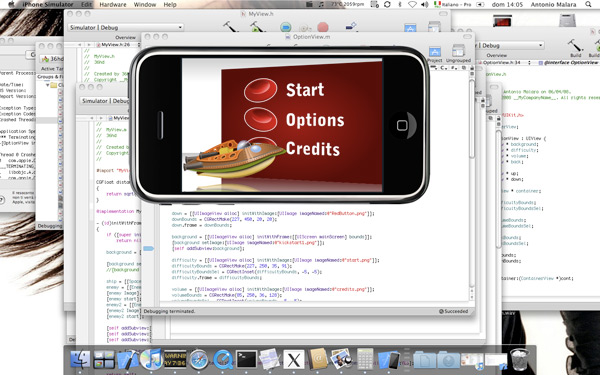
Task: Click the red blood cell icon beside Options
Action: (261, 119)
